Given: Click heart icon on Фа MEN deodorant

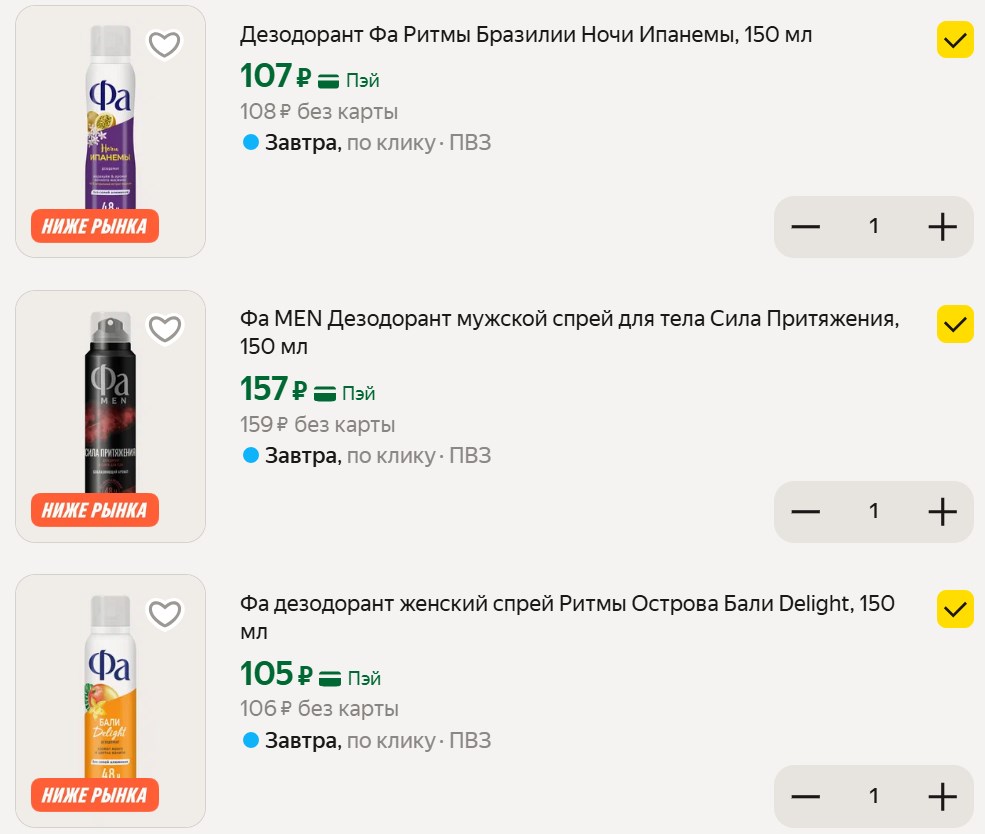Looking at the screenshot, I should 164,328.
